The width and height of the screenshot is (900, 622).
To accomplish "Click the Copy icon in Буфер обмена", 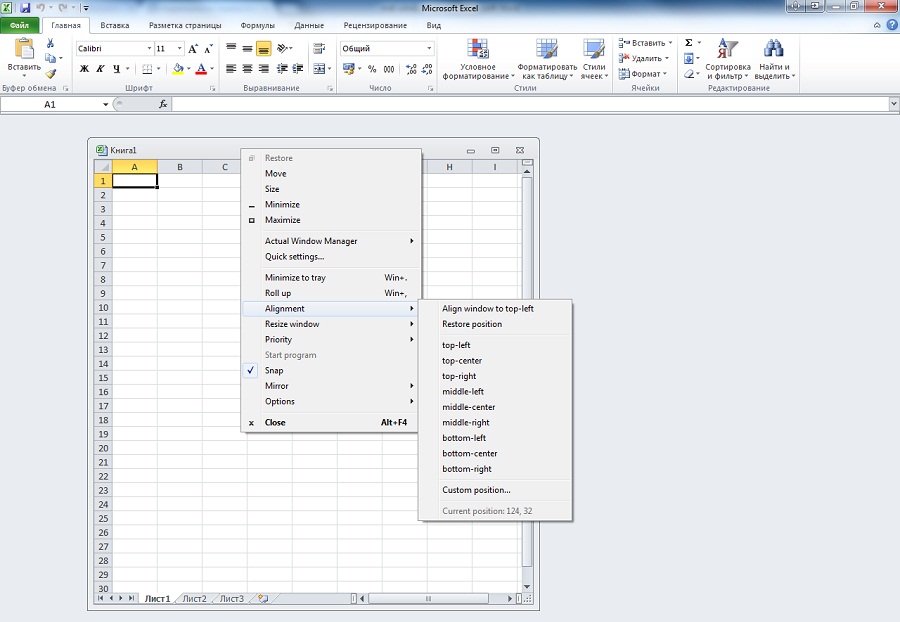I will click(51, 59).
